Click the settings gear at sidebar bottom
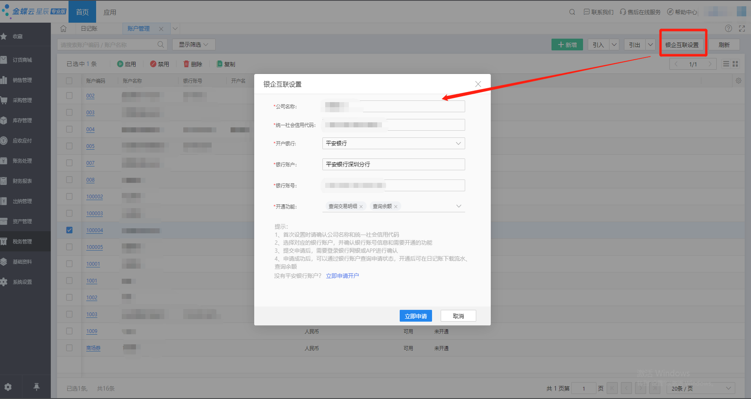The width and height of the screenshot is (753, 399). click(8, 387)
